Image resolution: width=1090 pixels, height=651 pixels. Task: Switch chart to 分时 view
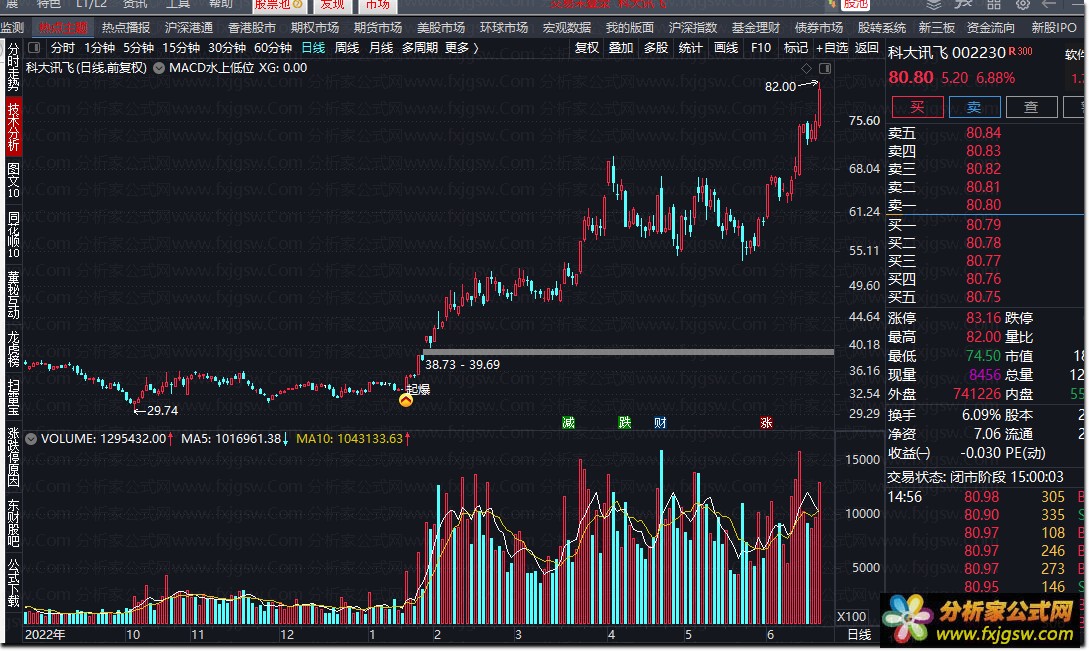point(63,48)
